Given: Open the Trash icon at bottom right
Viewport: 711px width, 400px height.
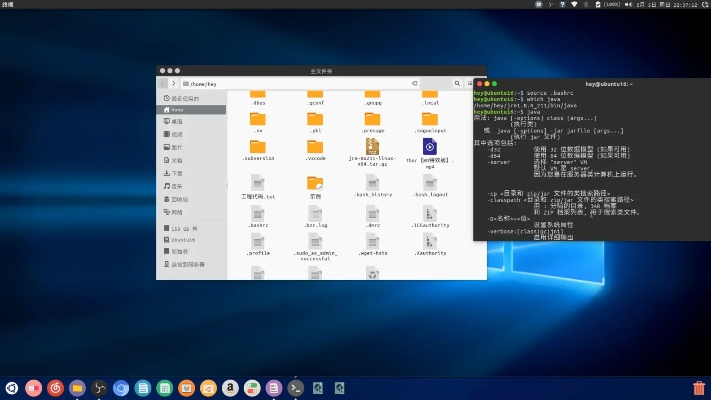Looking at the screenshot, I should tap(698, 388).
